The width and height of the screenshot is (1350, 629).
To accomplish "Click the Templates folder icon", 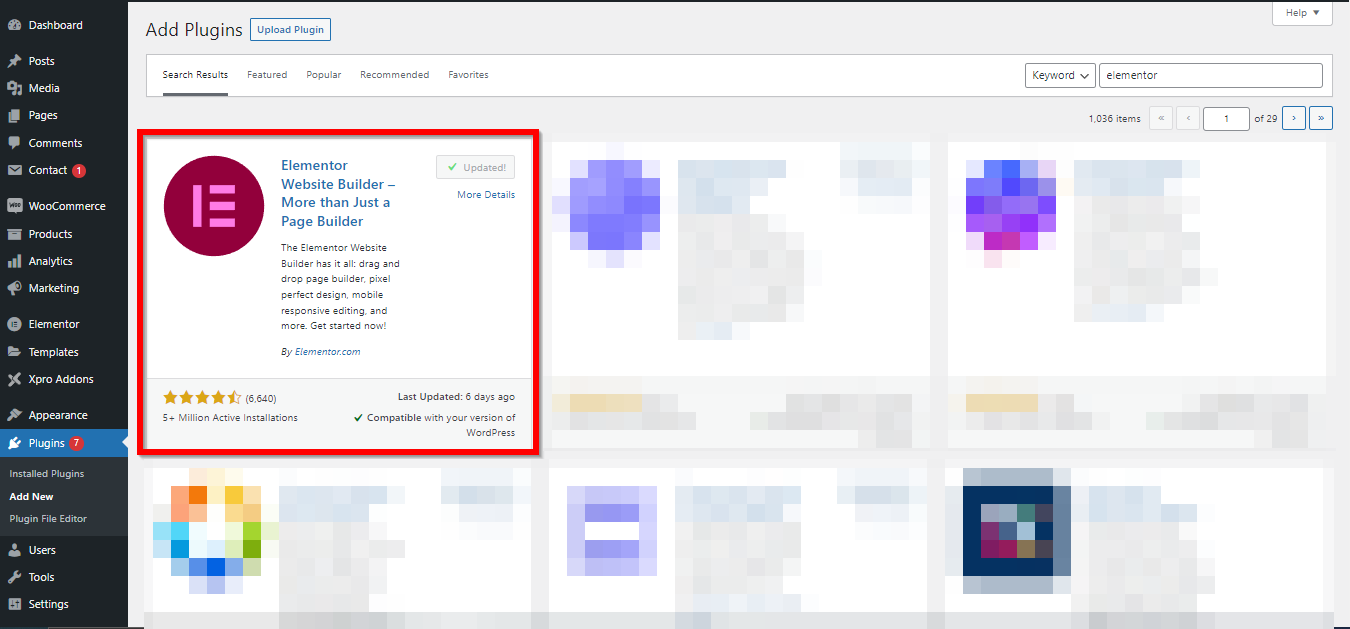I will pos(15,352).
